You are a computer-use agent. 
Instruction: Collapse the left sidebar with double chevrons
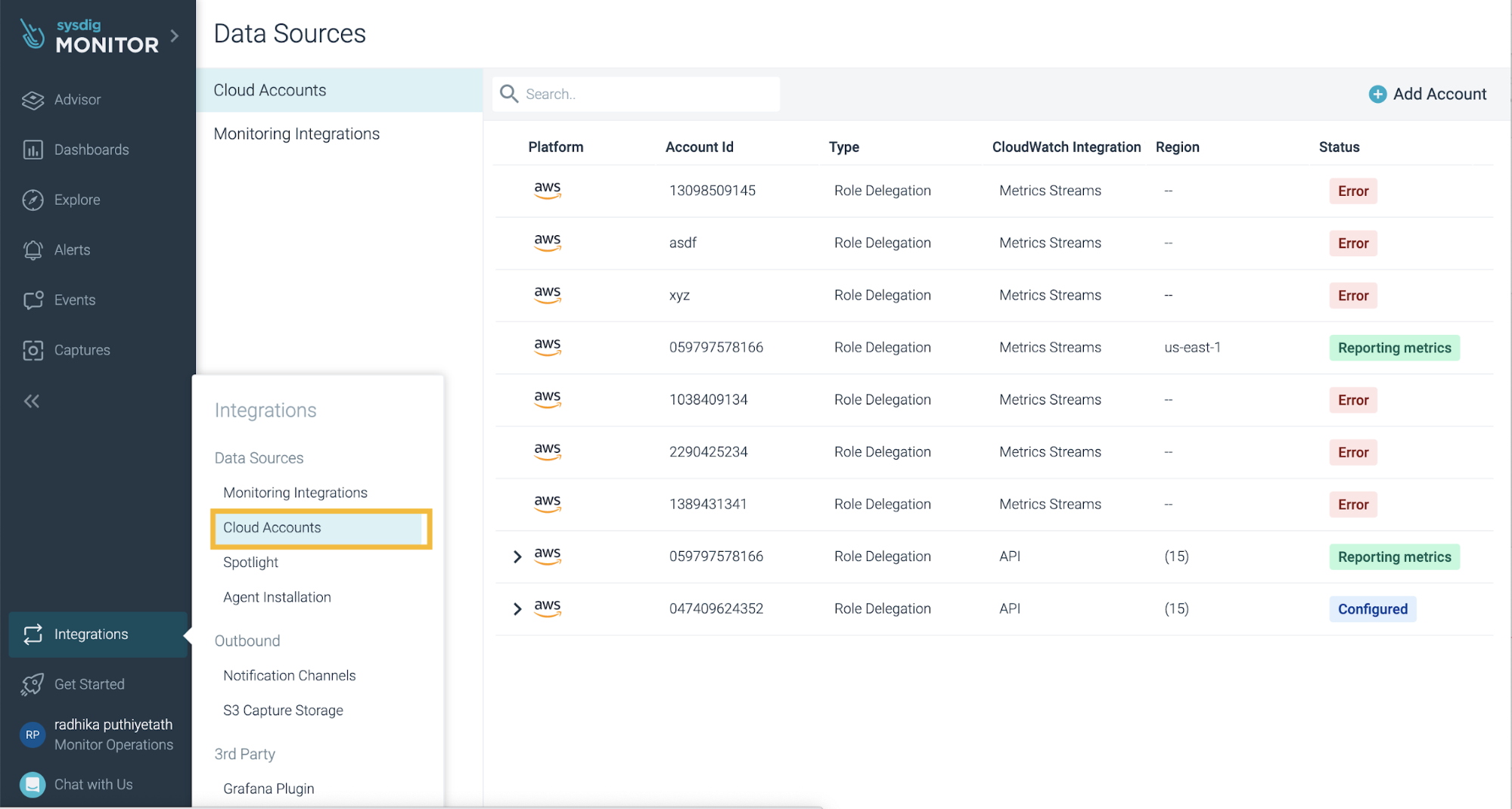(31, 401)
